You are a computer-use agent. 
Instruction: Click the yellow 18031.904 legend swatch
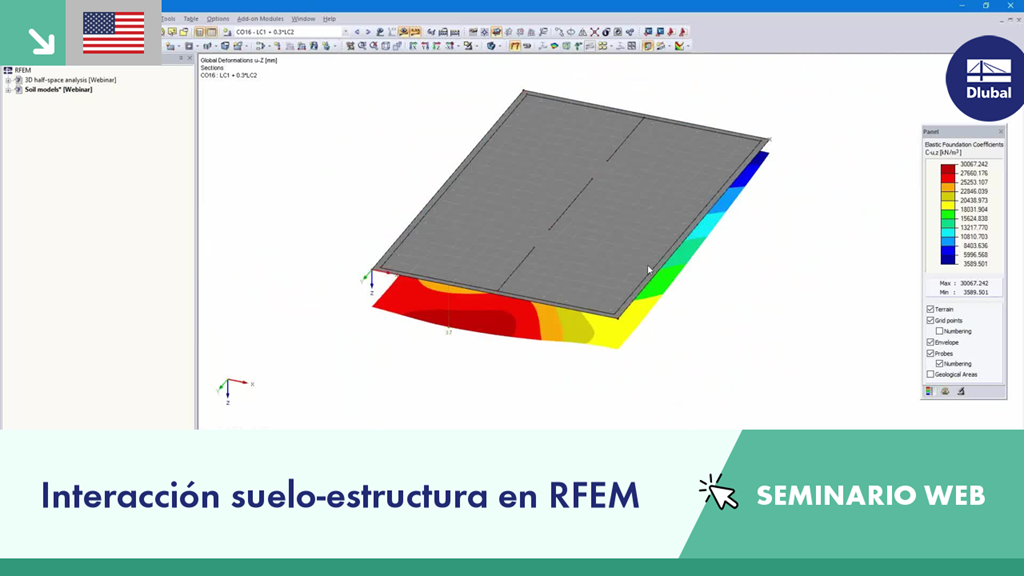948,205
